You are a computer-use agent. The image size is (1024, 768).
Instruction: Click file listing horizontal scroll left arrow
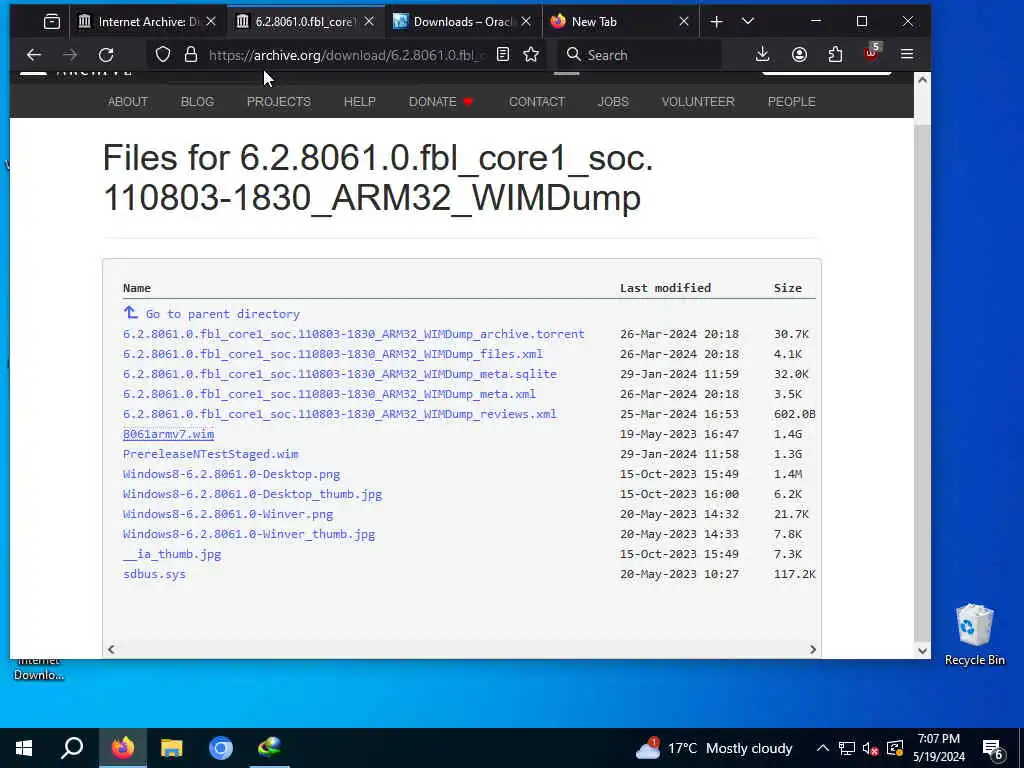coord(111,649)
